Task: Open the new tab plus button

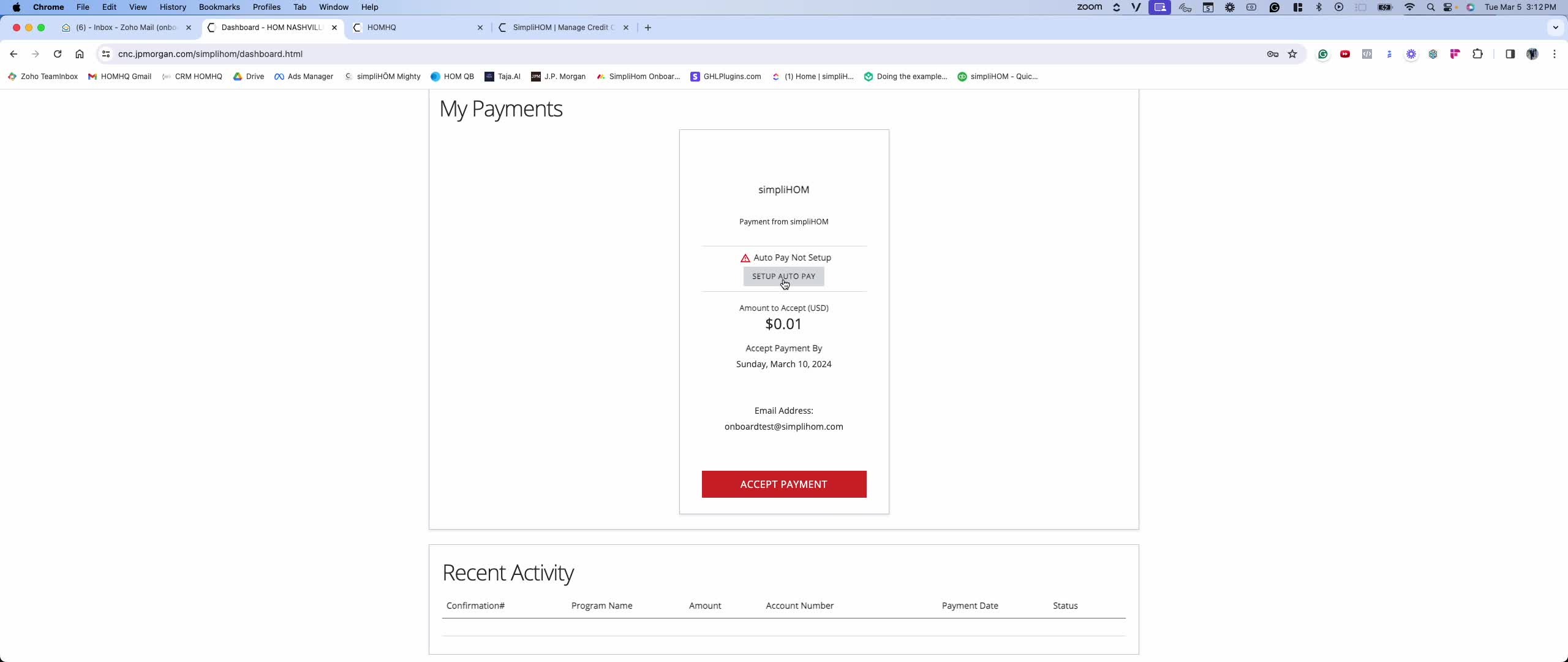Action: tap(648, 28)
